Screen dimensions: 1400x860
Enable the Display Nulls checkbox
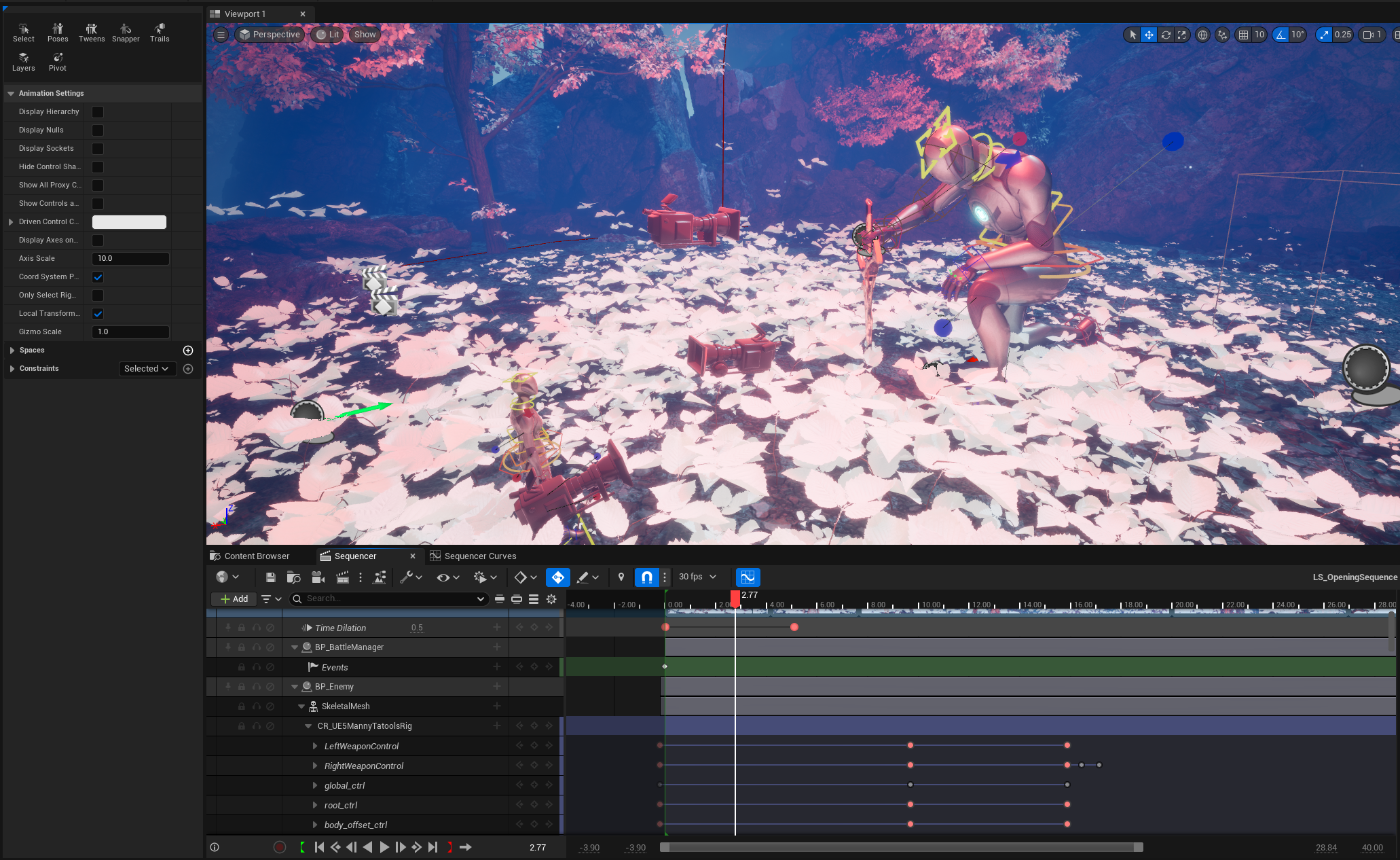tap(98, 130)
